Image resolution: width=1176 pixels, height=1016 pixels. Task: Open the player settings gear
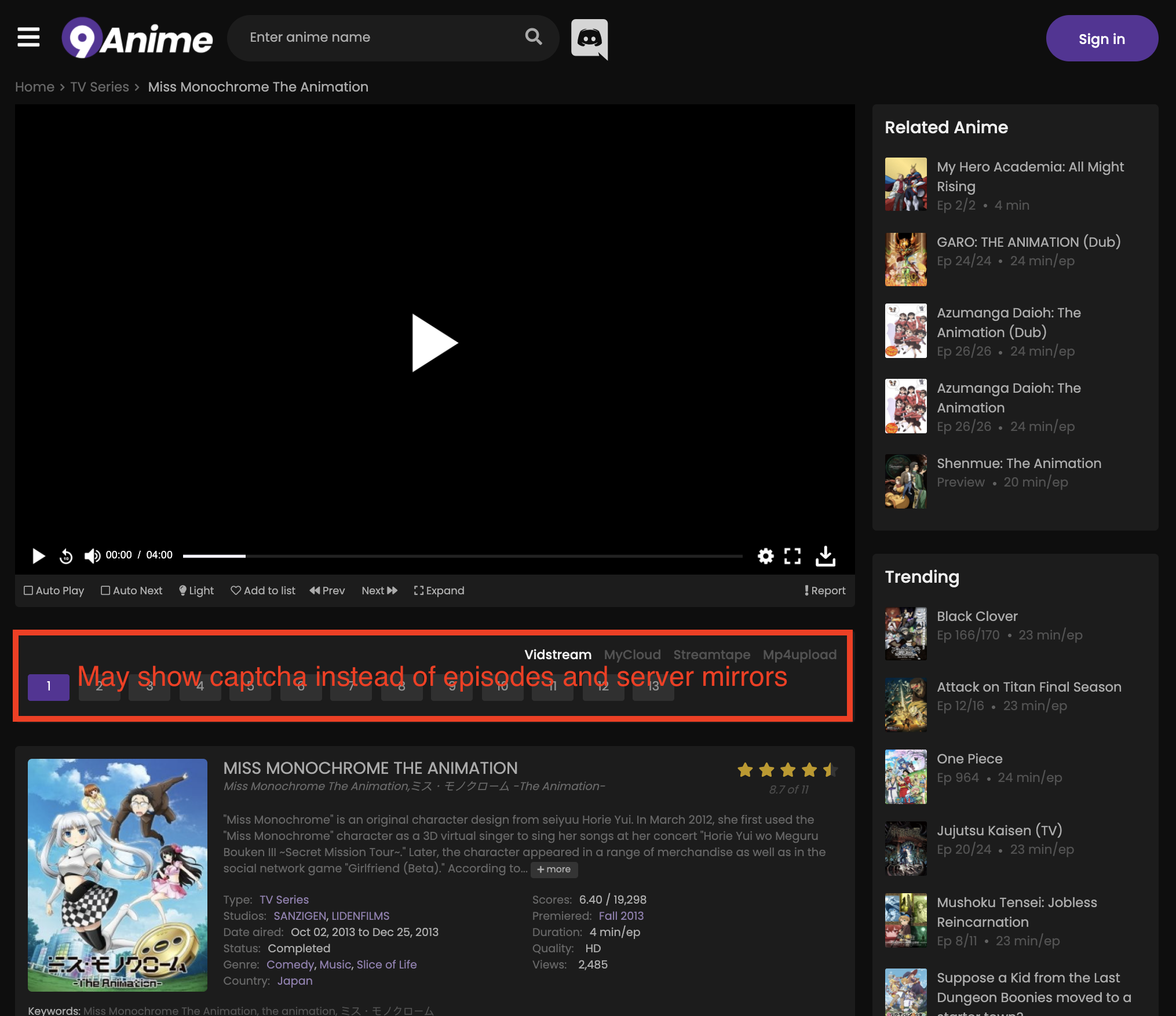[x=765, y=555]
